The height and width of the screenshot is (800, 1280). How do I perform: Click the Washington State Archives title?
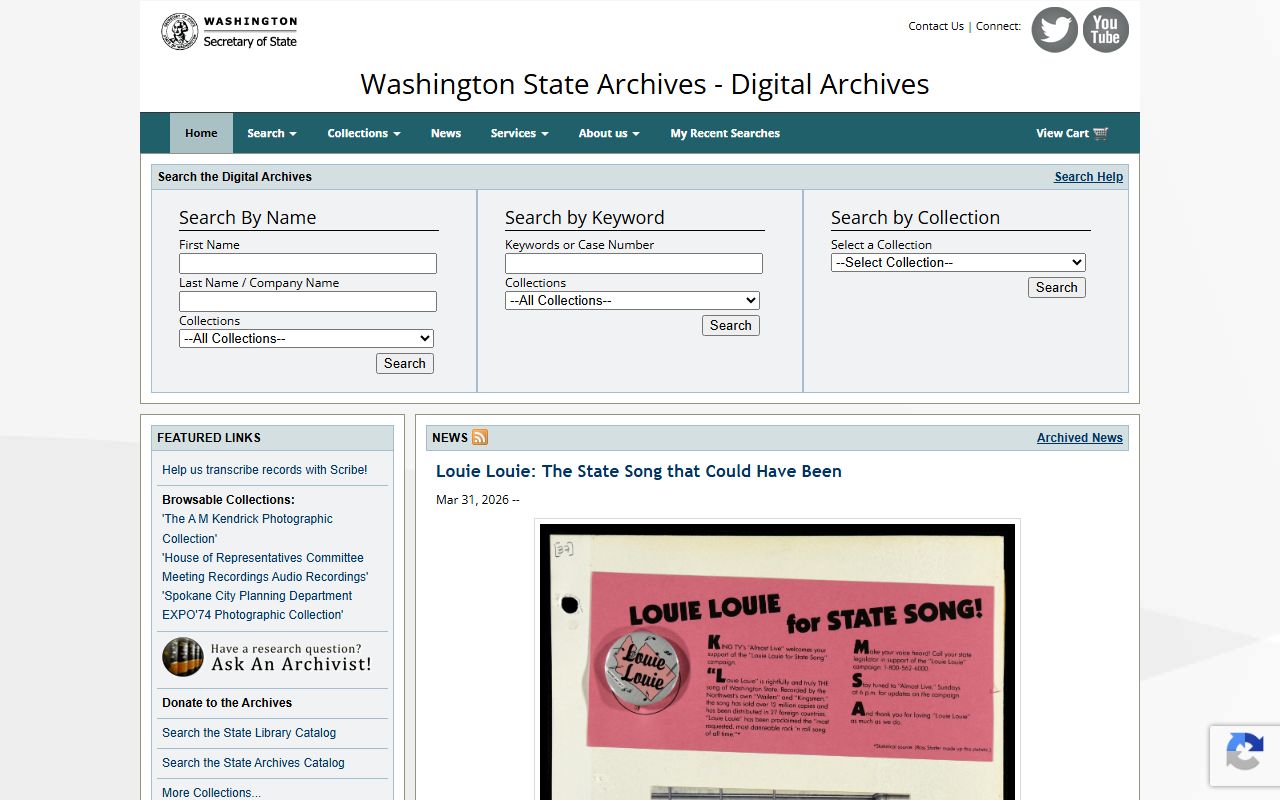pos(645,84)
